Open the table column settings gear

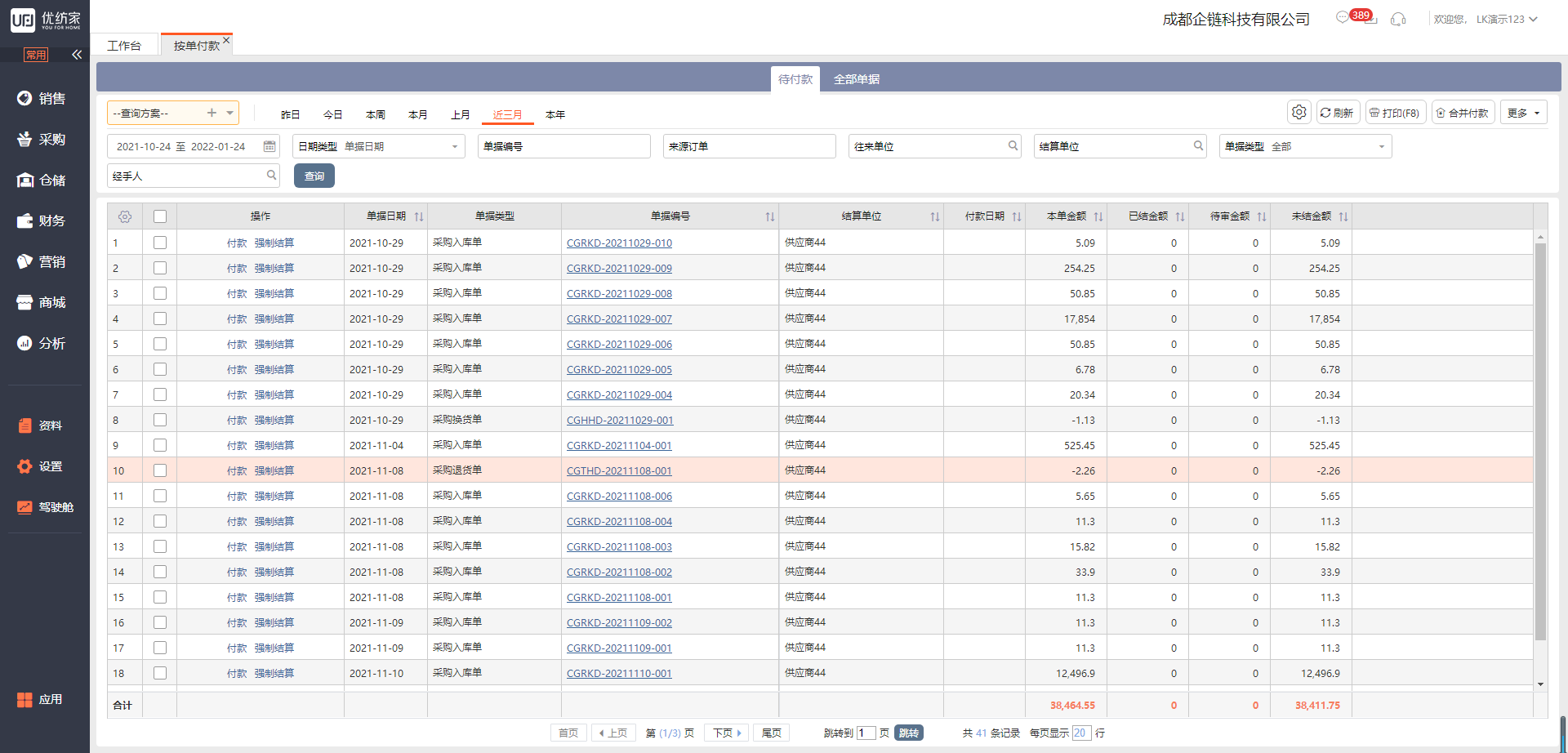125,216
